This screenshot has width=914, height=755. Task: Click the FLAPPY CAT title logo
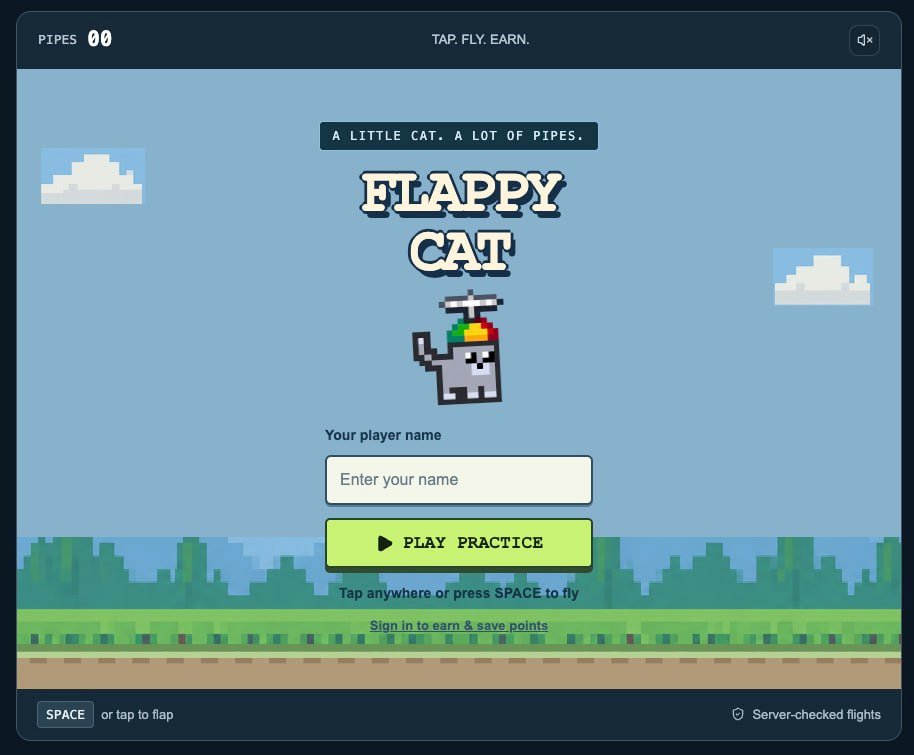462,223
